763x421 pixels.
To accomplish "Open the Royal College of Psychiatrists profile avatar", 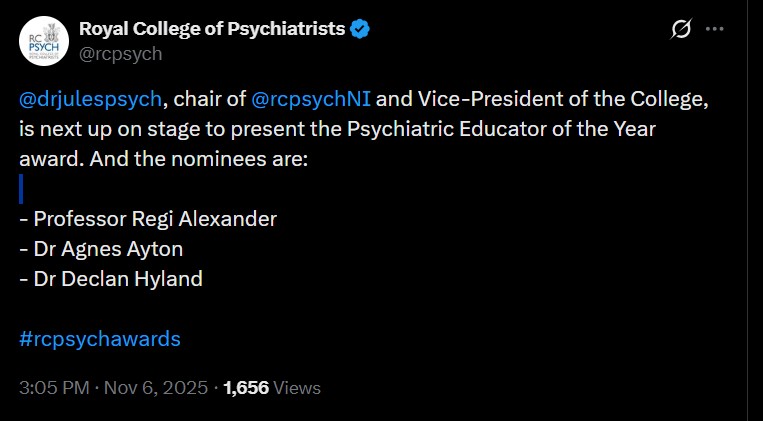I will [43, 41].
